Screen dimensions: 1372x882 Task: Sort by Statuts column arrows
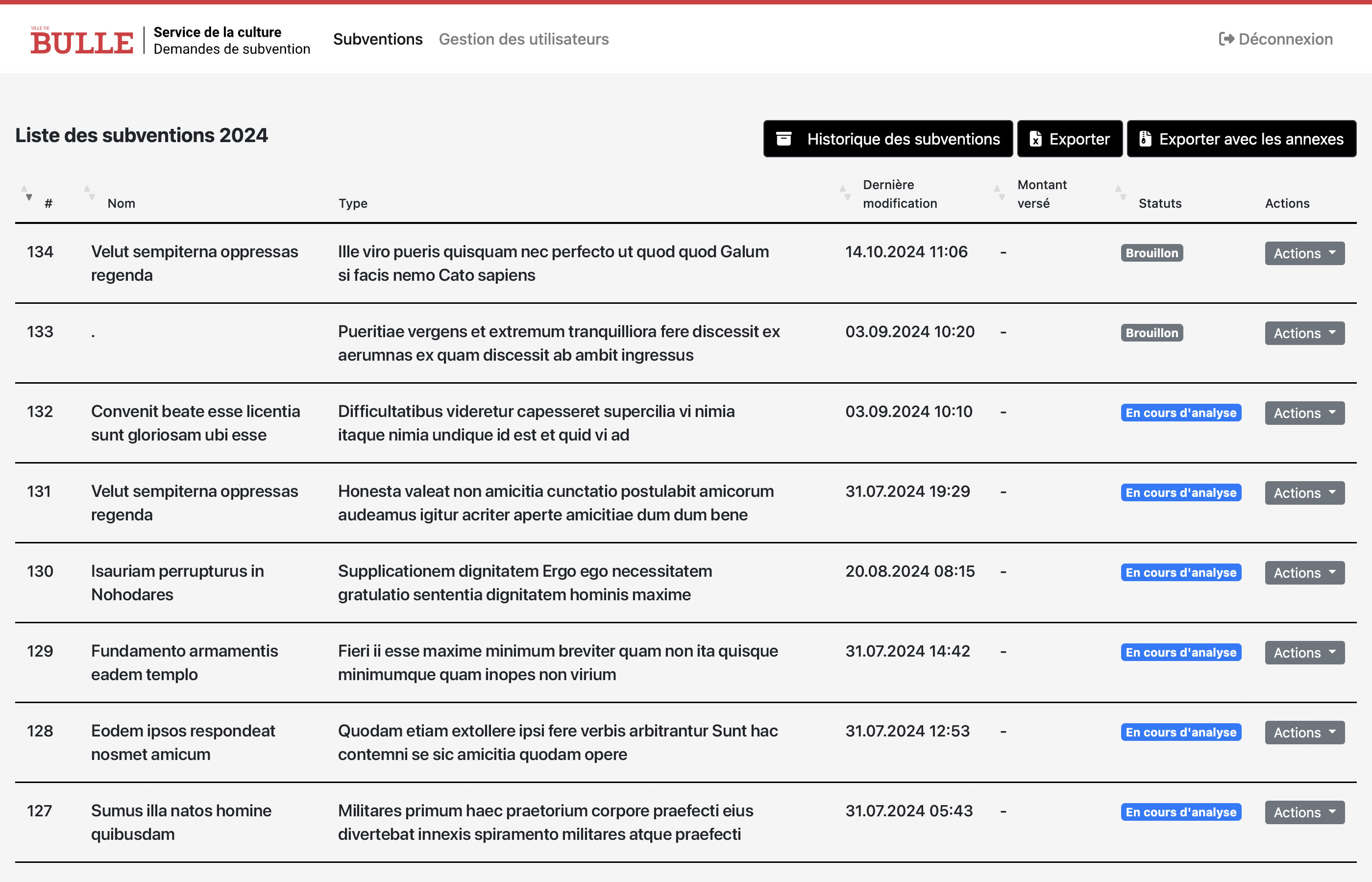(x=1120, y=194)
